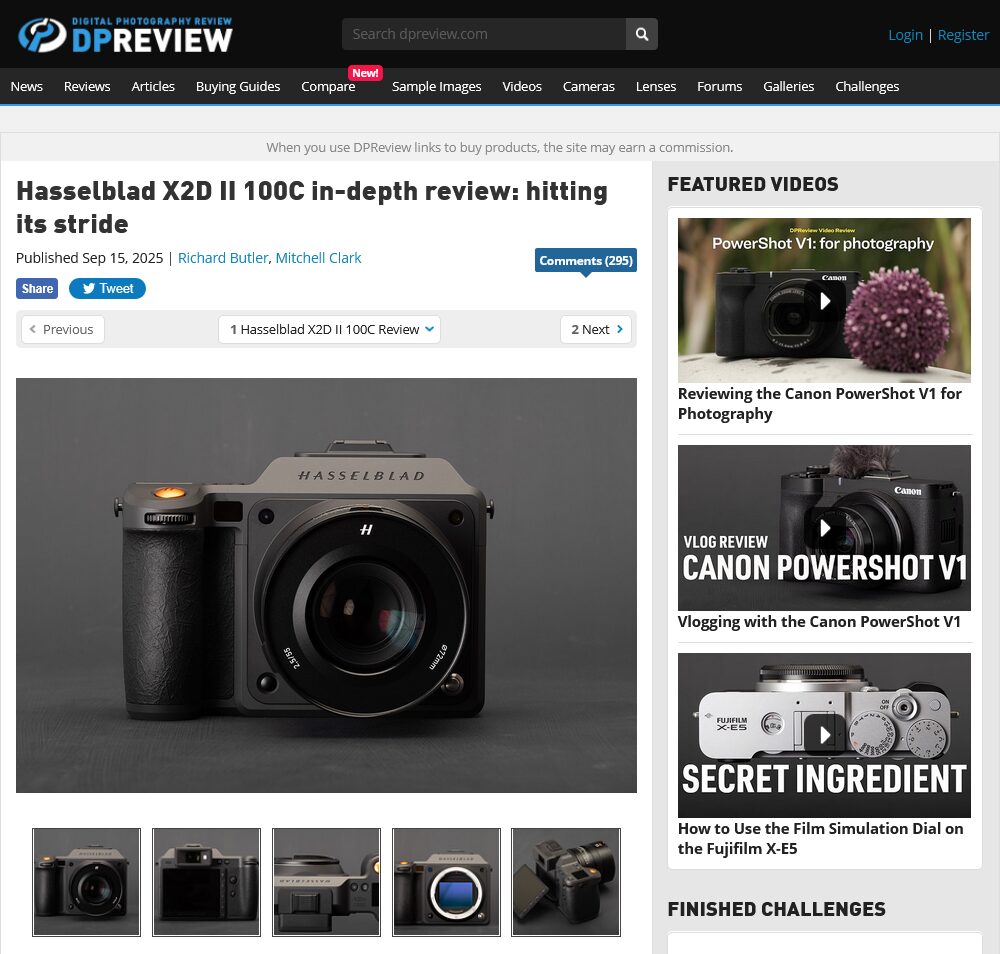Click the 'FINISHED CHALLENGES' heading
1000x954 pixels.
tap(776, 909)
